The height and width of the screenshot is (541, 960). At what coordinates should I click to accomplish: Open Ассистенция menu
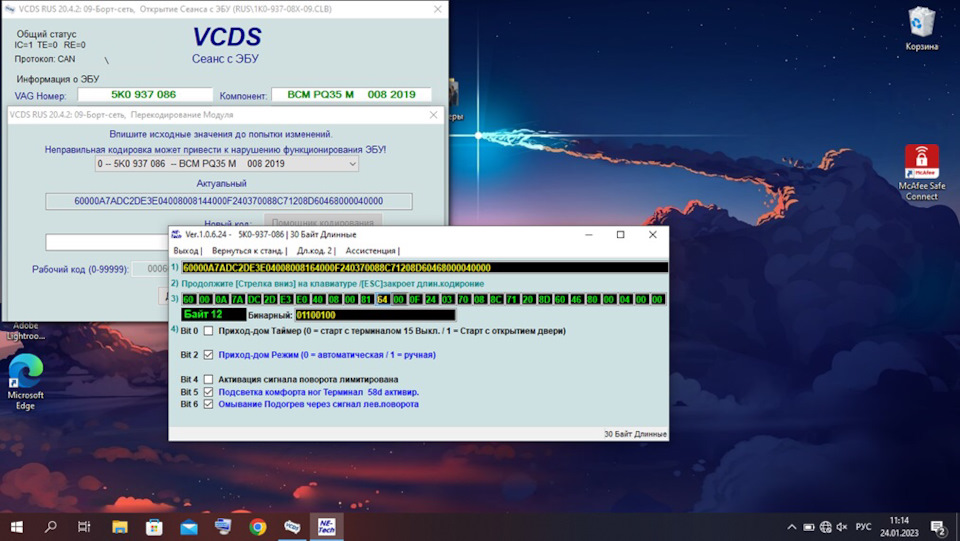[370, 251]
